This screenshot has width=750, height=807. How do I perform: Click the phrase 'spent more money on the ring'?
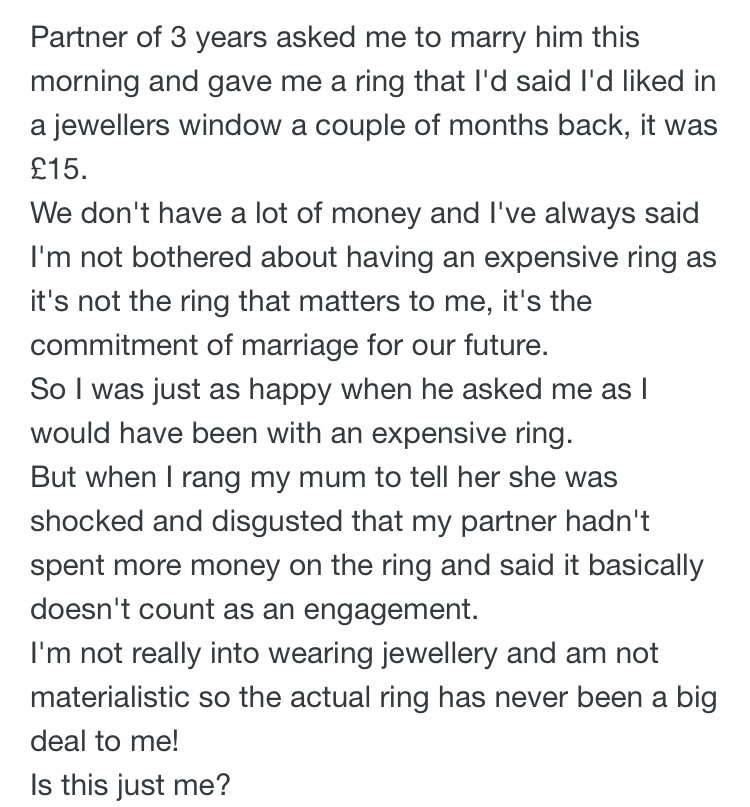[231, 566]
